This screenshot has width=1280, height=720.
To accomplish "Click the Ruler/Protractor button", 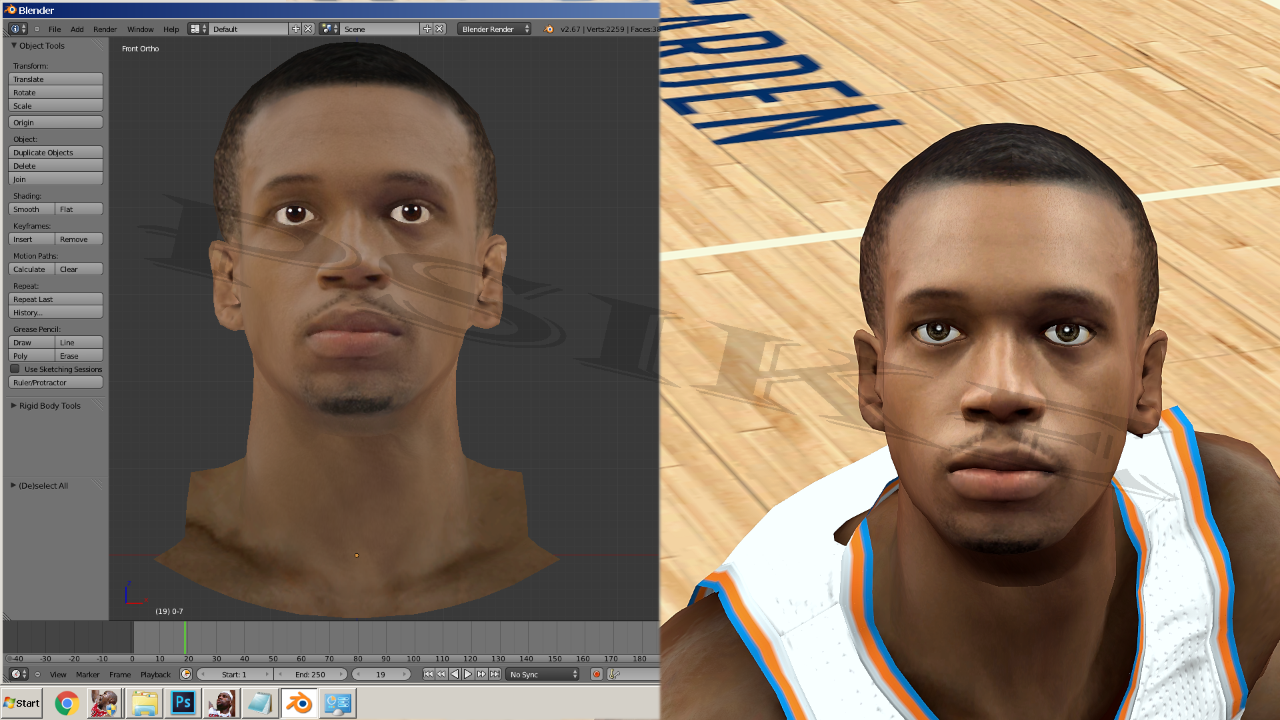I will [x=56, y=382].
